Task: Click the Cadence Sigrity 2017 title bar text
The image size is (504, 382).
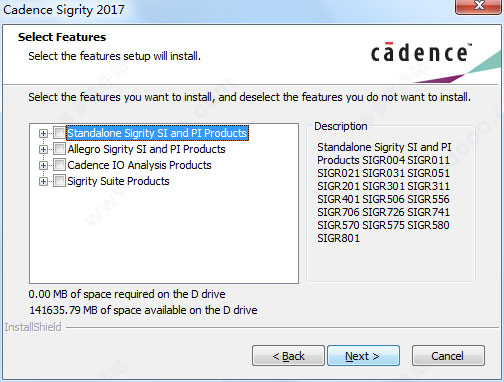Action: click(x=64, y=10)
